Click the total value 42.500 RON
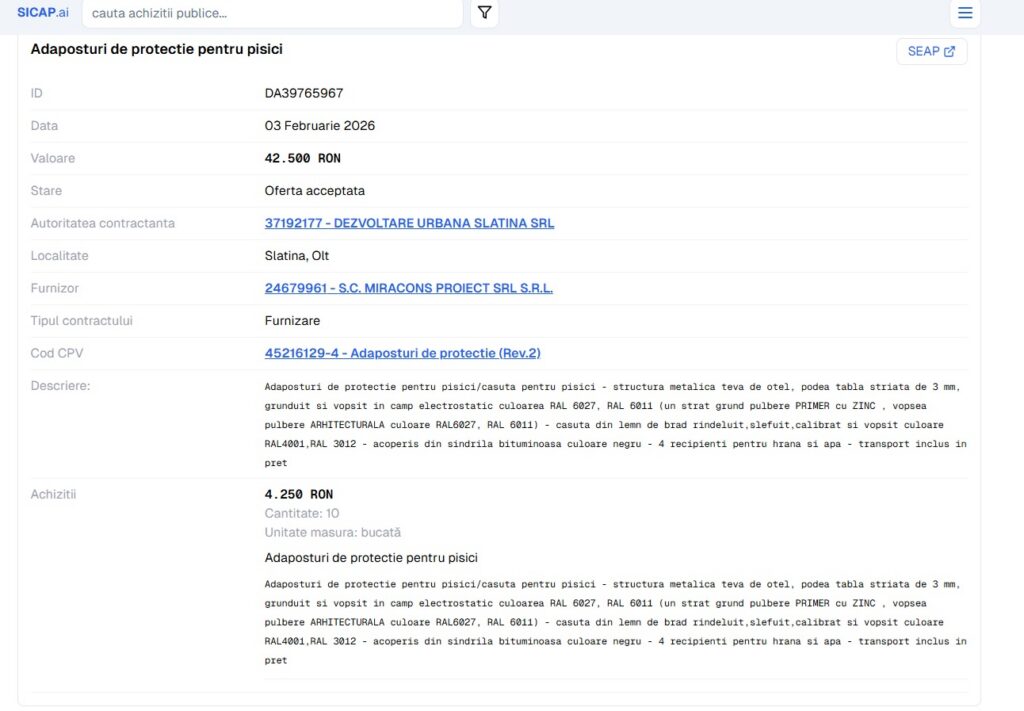 pos(302,158)
